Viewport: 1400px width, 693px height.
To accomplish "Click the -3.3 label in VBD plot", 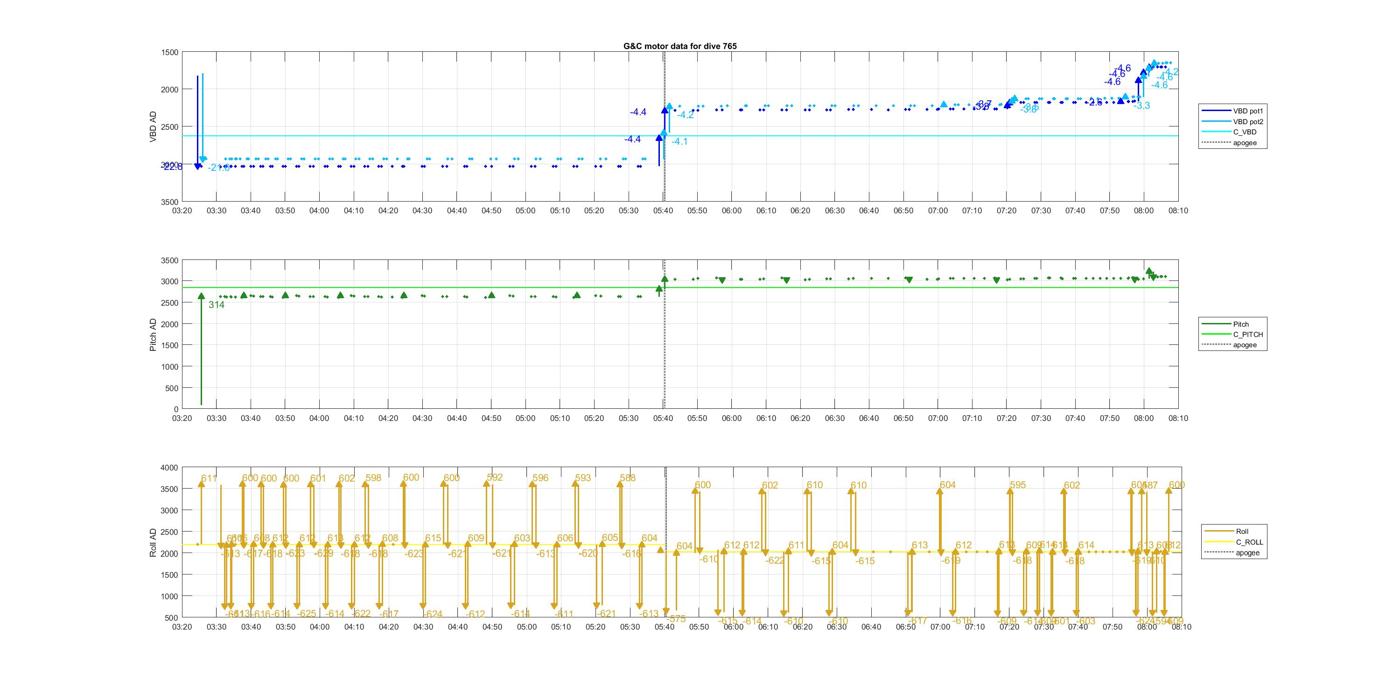I will point(1142,106).
